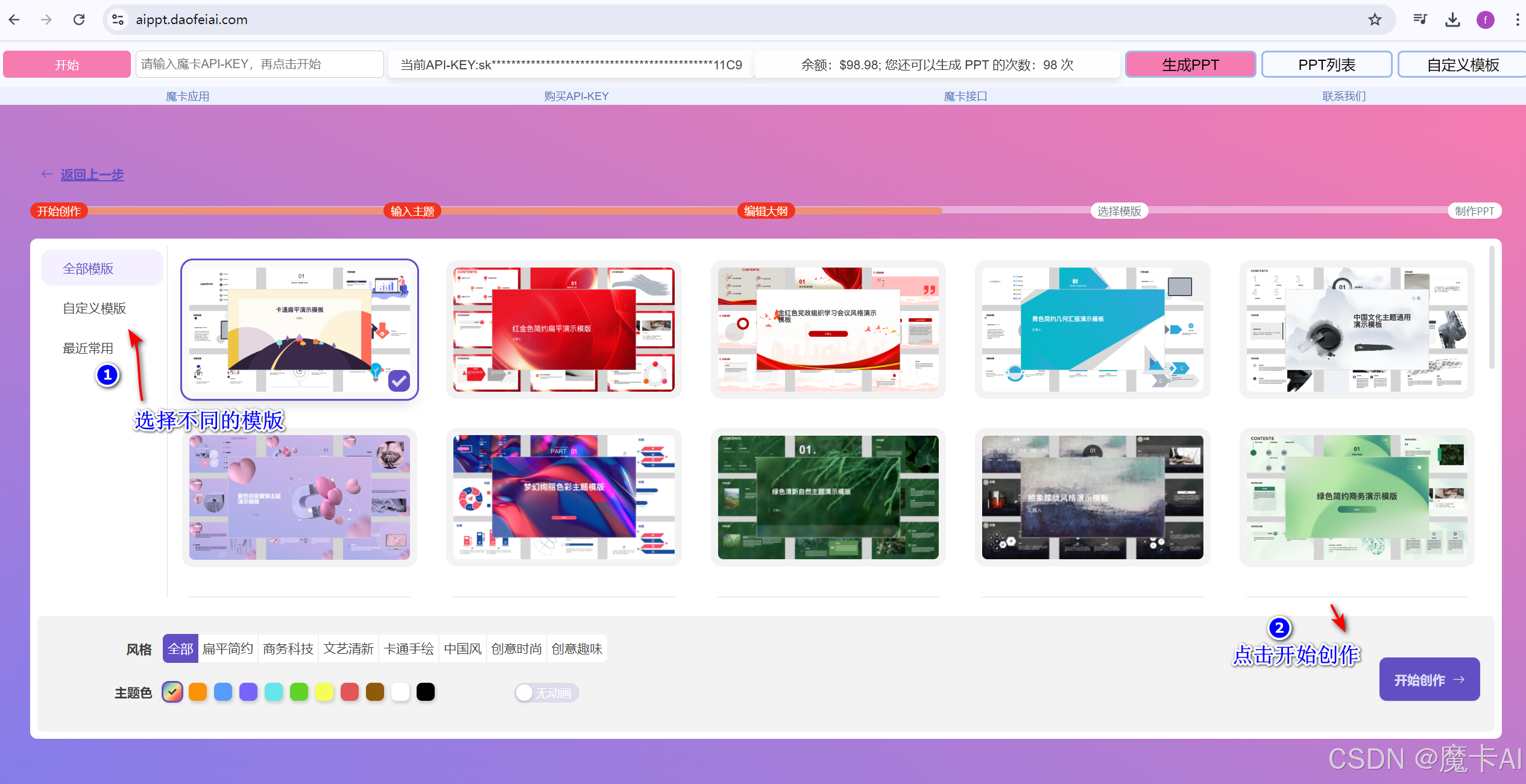
Task: Click the browser back arrow
Action: click(14, 20)
